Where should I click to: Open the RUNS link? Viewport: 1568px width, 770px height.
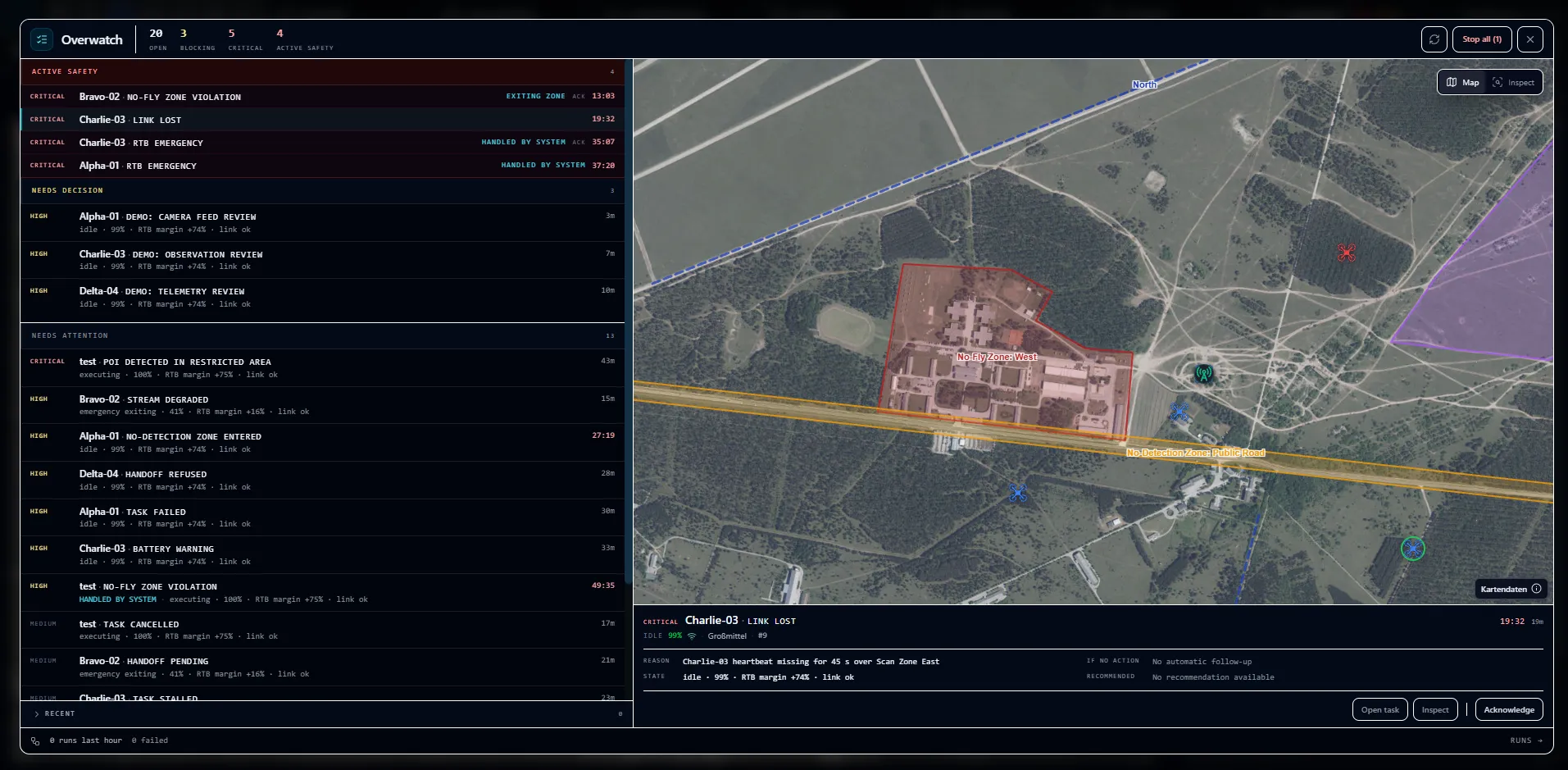coord(1526,740)
